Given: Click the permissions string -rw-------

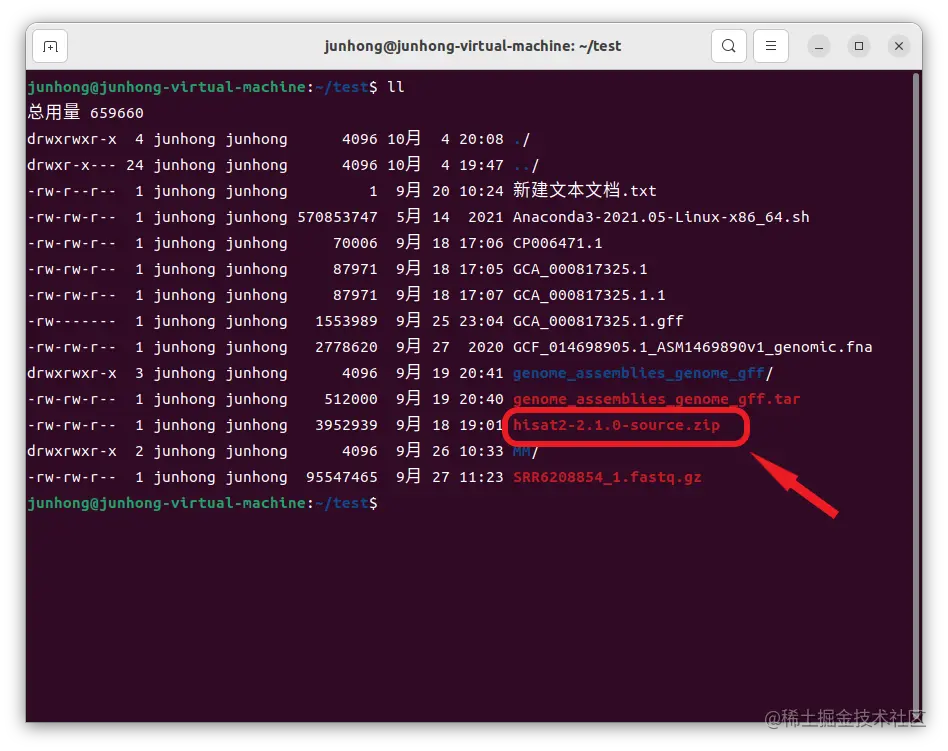Looking at the screenshot, I should [71, 321].
